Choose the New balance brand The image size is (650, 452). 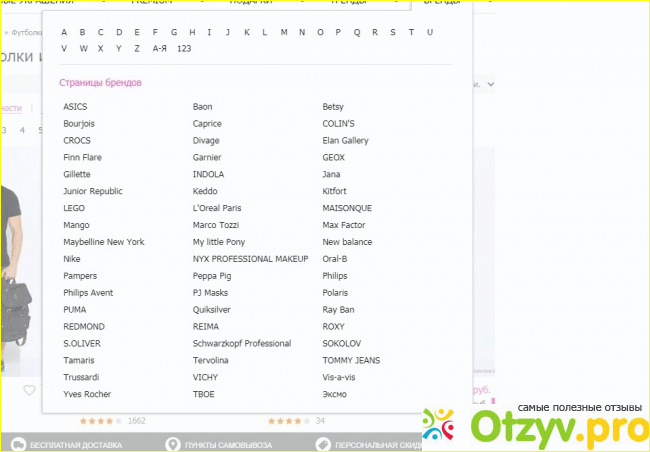[347, 242]
